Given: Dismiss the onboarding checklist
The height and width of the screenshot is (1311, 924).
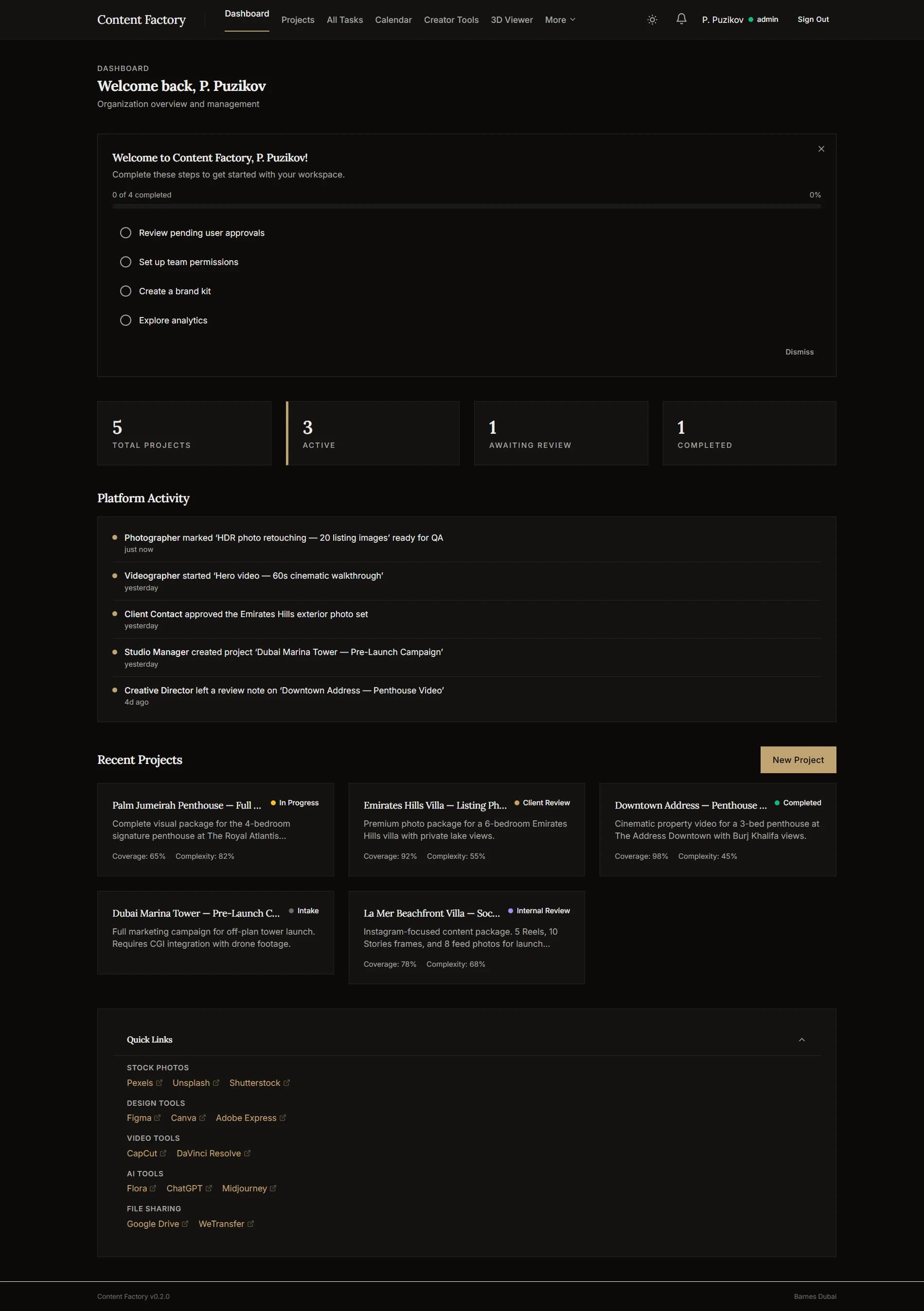Looking at the screenshot, I should tap(800, 352).
